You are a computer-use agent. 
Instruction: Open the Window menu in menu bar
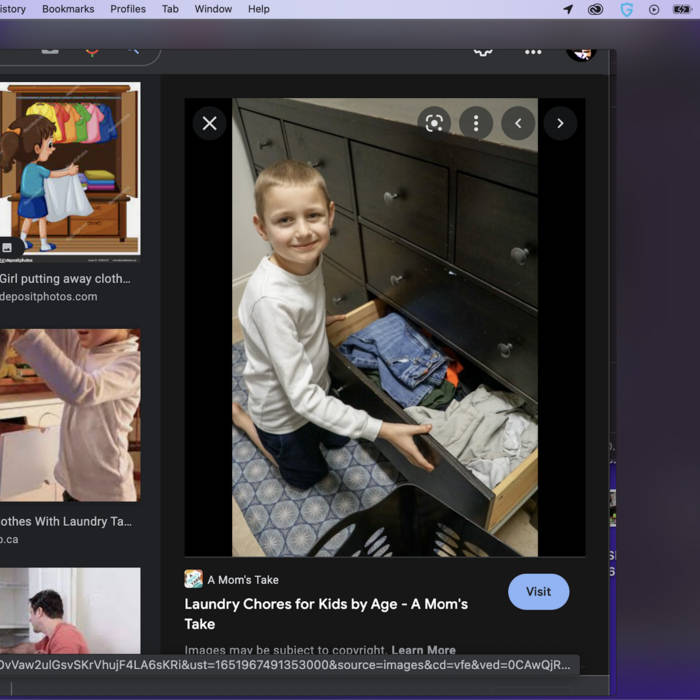[x=213, y=9]
